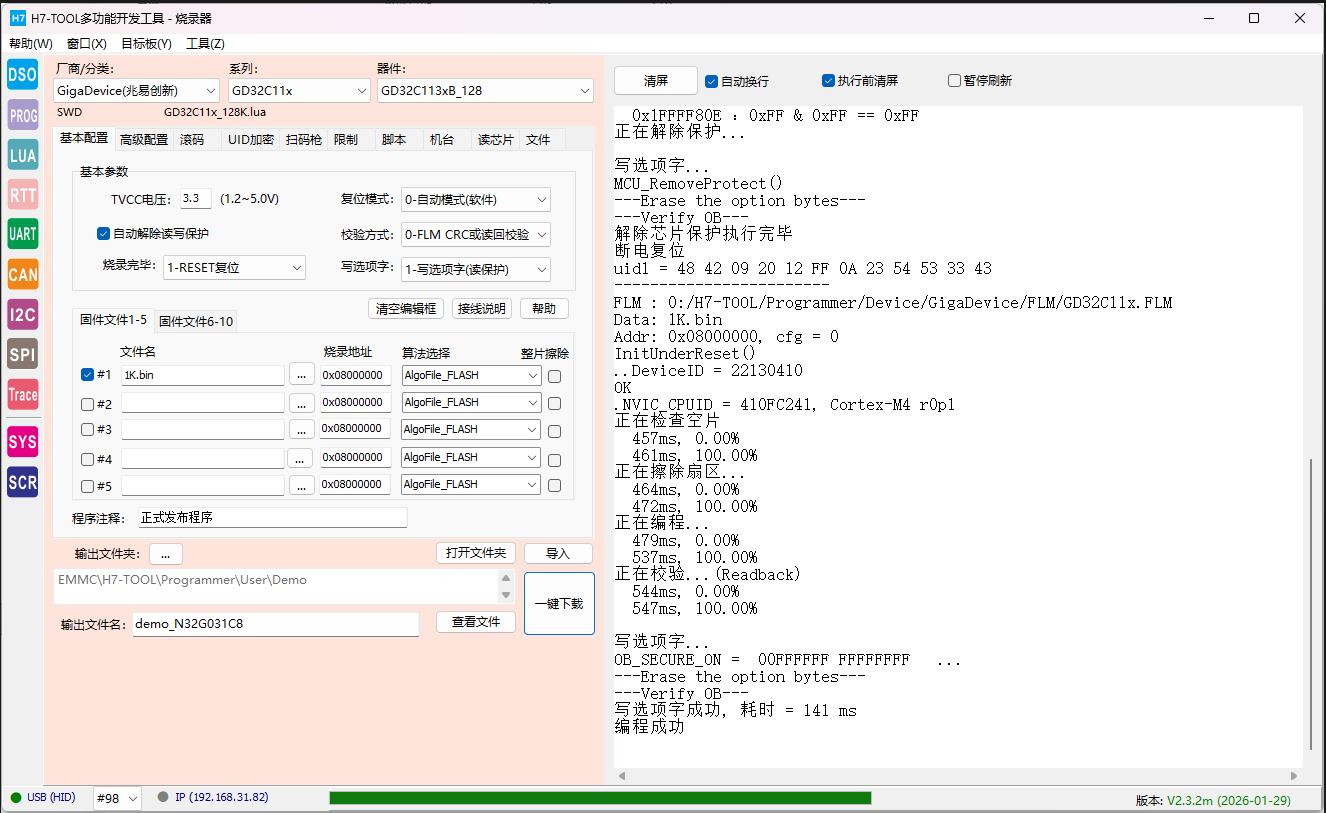Click the SYS system settings icon
The height and width of the screenshot is (813, 1326).
click(22, 441)
